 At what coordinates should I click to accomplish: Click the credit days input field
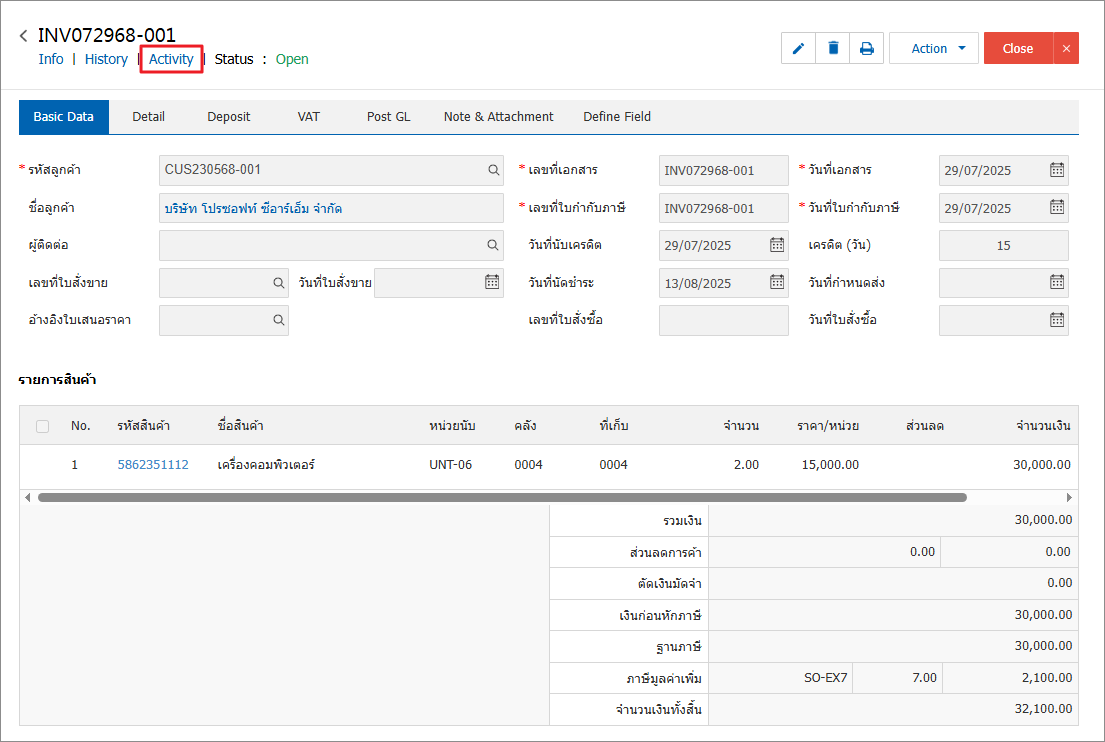(x=1003, y=245)
